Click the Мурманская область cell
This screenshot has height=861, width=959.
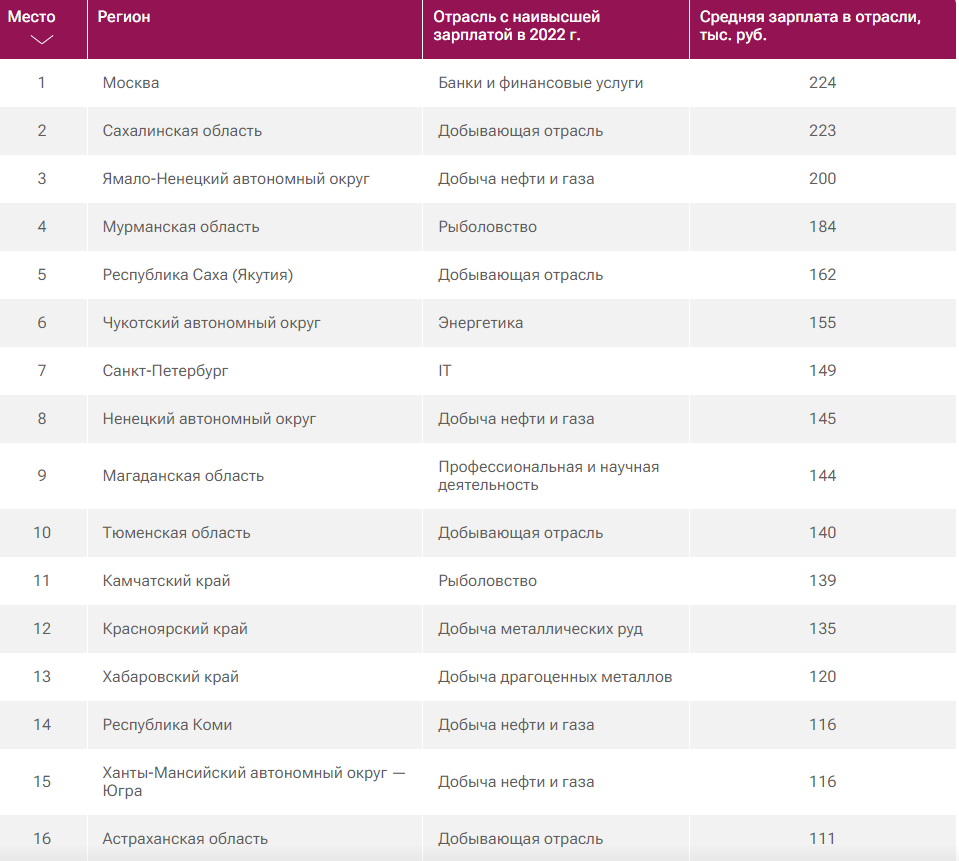(181, 227)
